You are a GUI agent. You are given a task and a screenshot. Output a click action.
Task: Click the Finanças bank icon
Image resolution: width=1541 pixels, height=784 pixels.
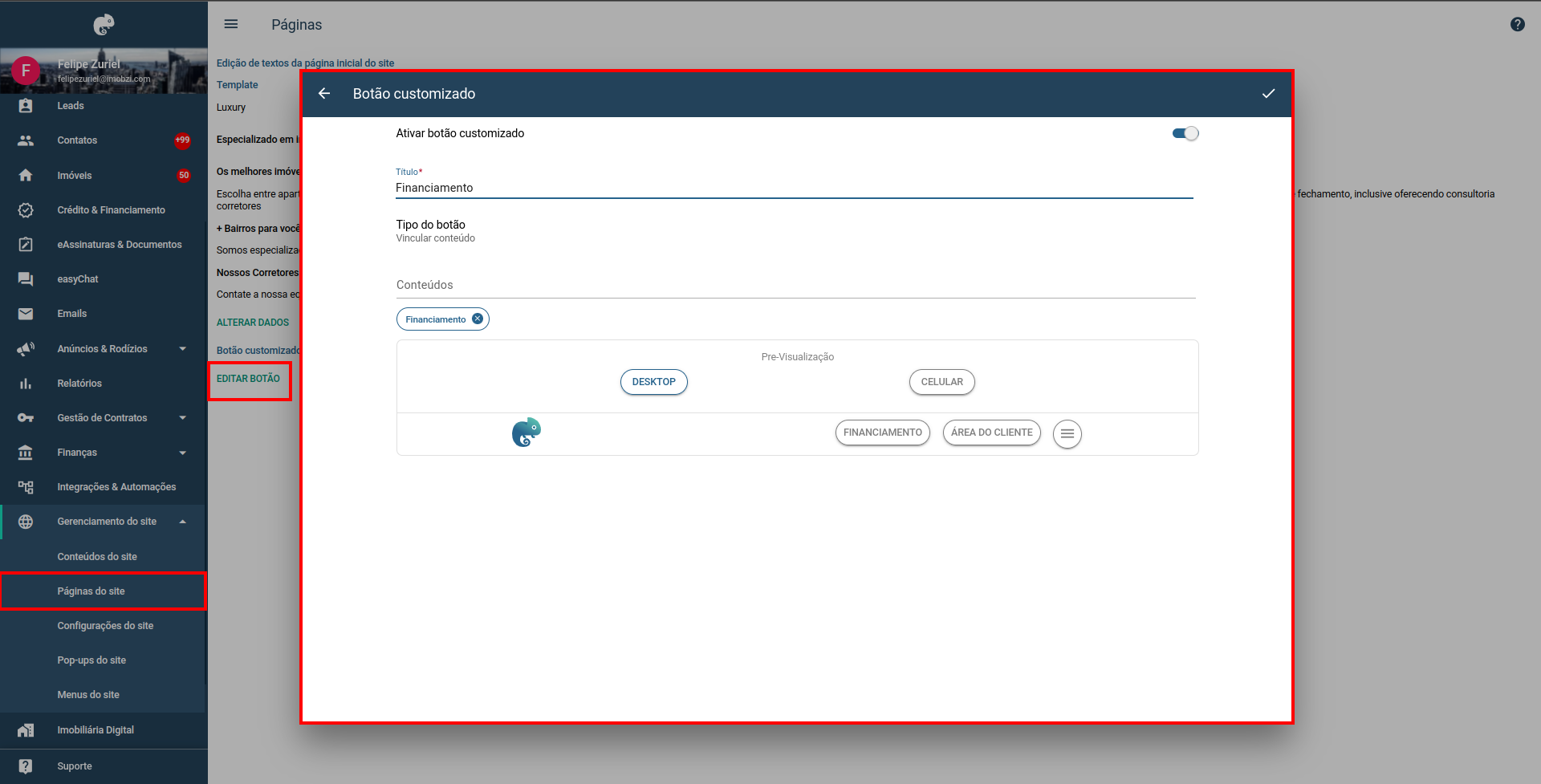click(26, 453)
